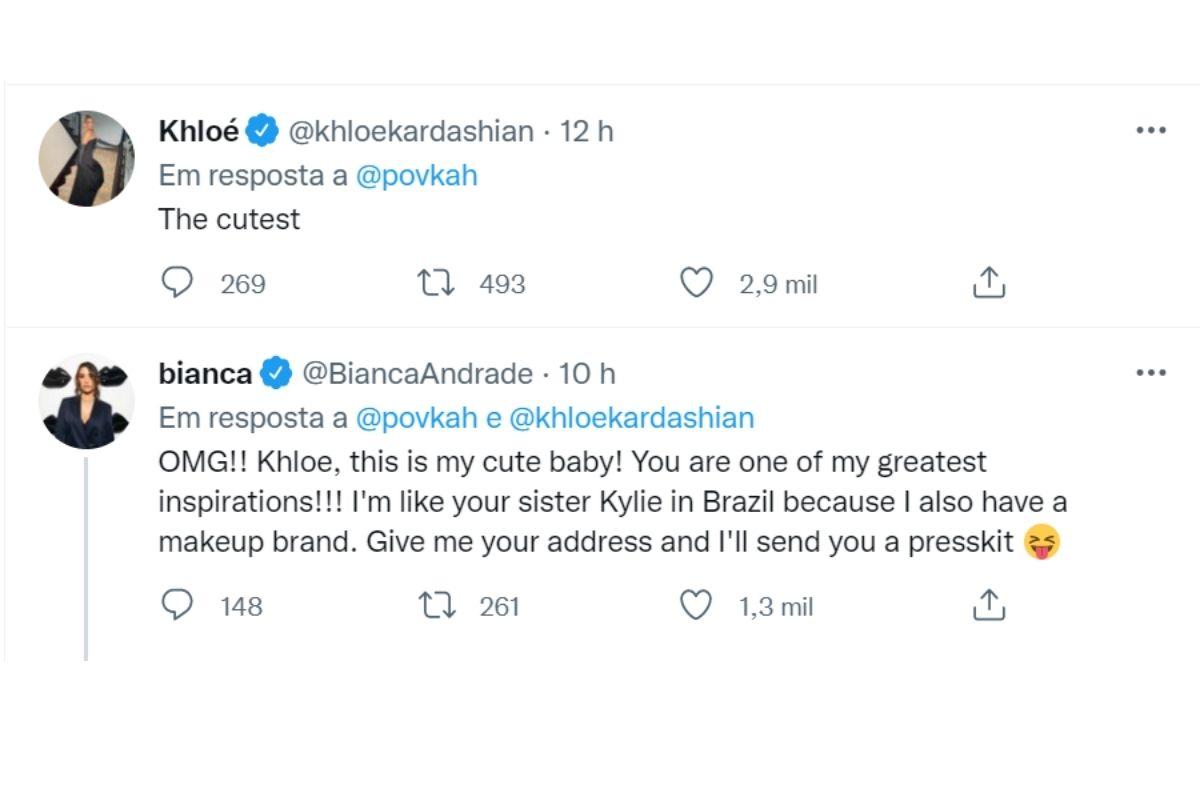This screenshot has width=1200, height=800.
Task: Open the 10 h timestamp on bianca's tweet
Action: pyautogui.click(x=586, y=373)
